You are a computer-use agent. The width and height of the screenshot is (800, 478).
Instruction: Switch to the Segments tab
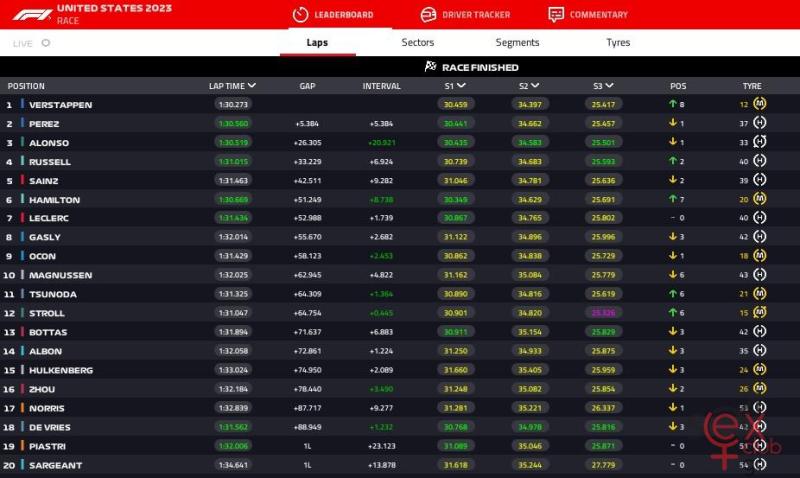[517, 42]
